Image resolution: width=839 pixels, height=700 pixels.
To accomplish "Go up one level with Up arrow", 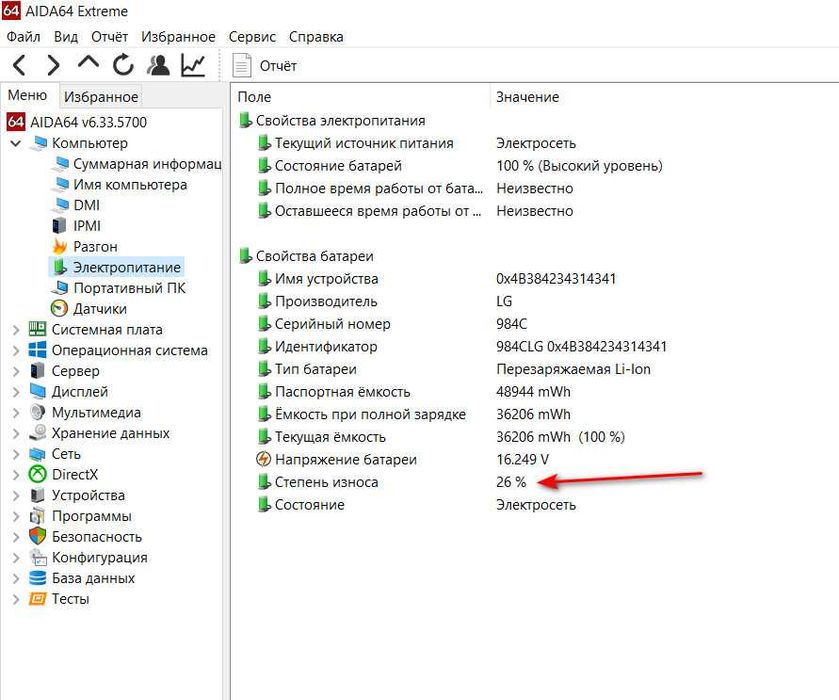I will (88, 65).
